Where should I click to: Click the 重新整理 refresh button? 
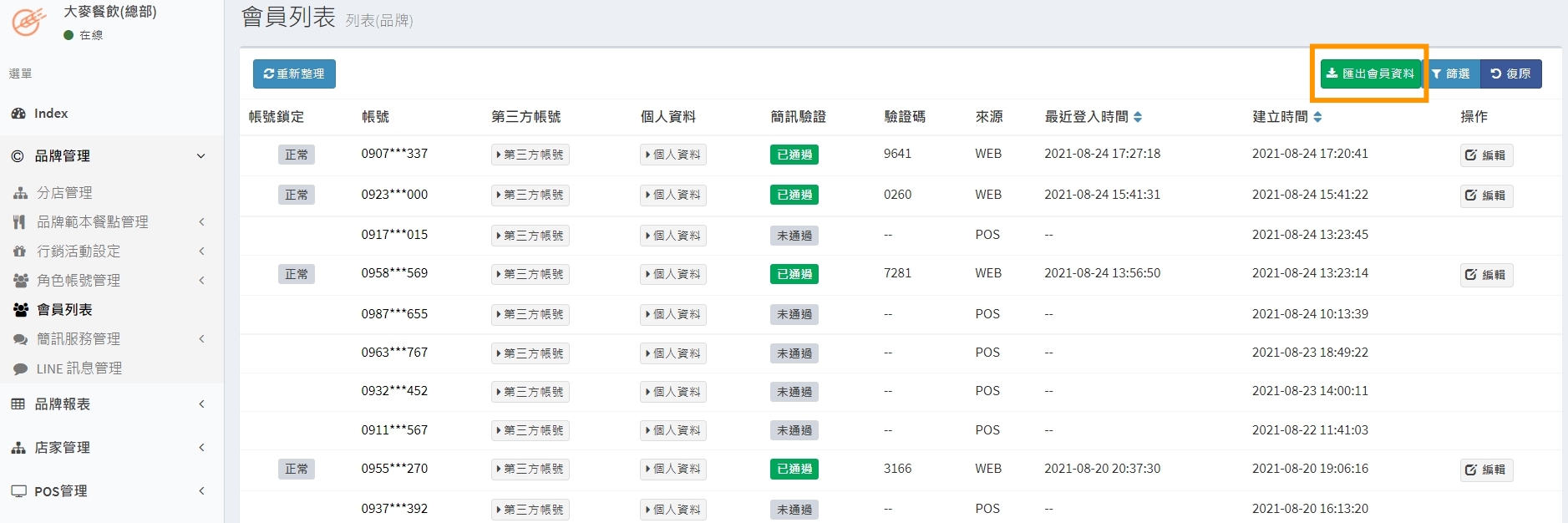[x=294, y=74]
